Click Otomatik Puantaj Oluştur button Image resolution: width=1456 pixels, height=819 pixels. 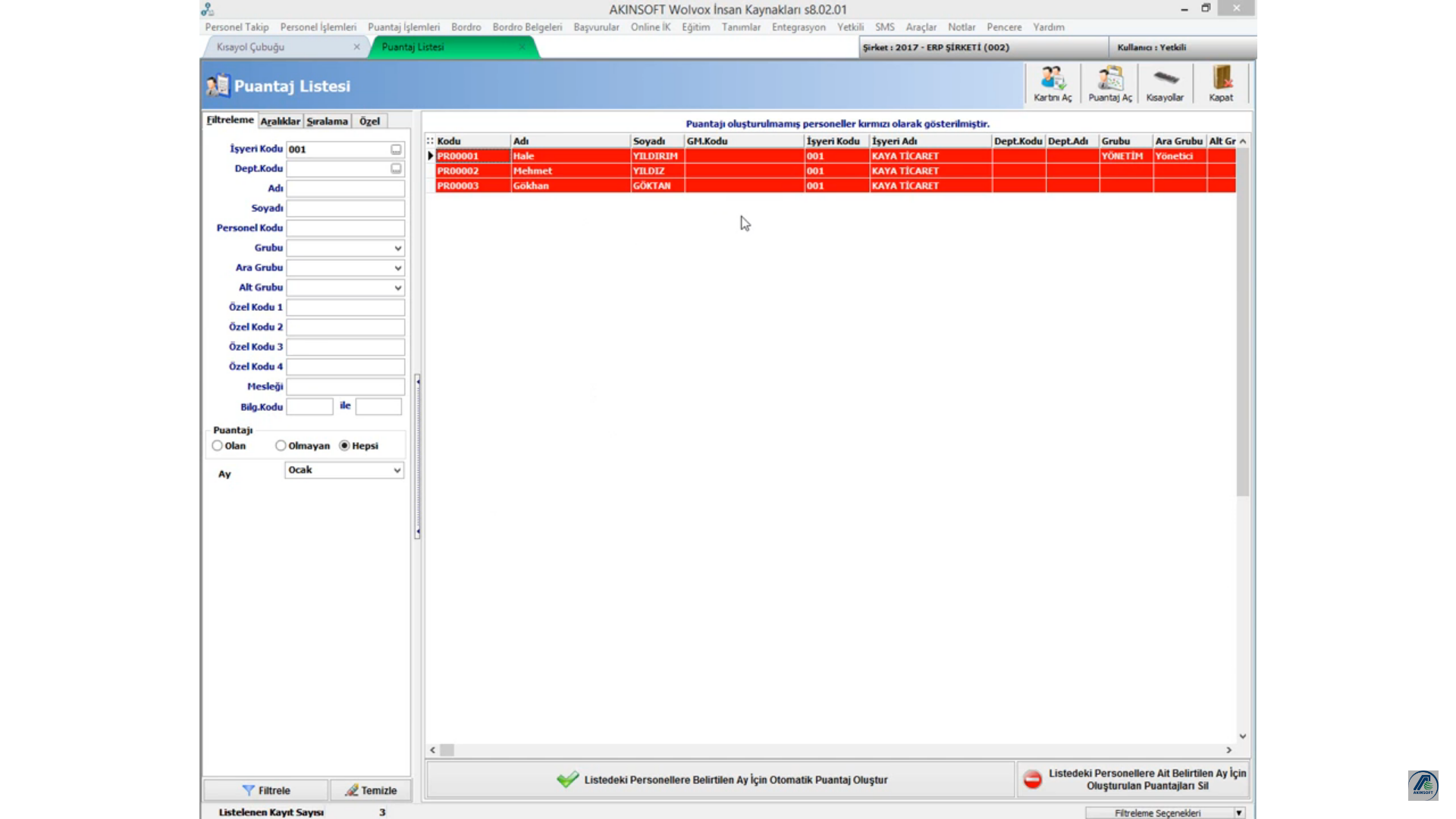click(x=720, y=780)
